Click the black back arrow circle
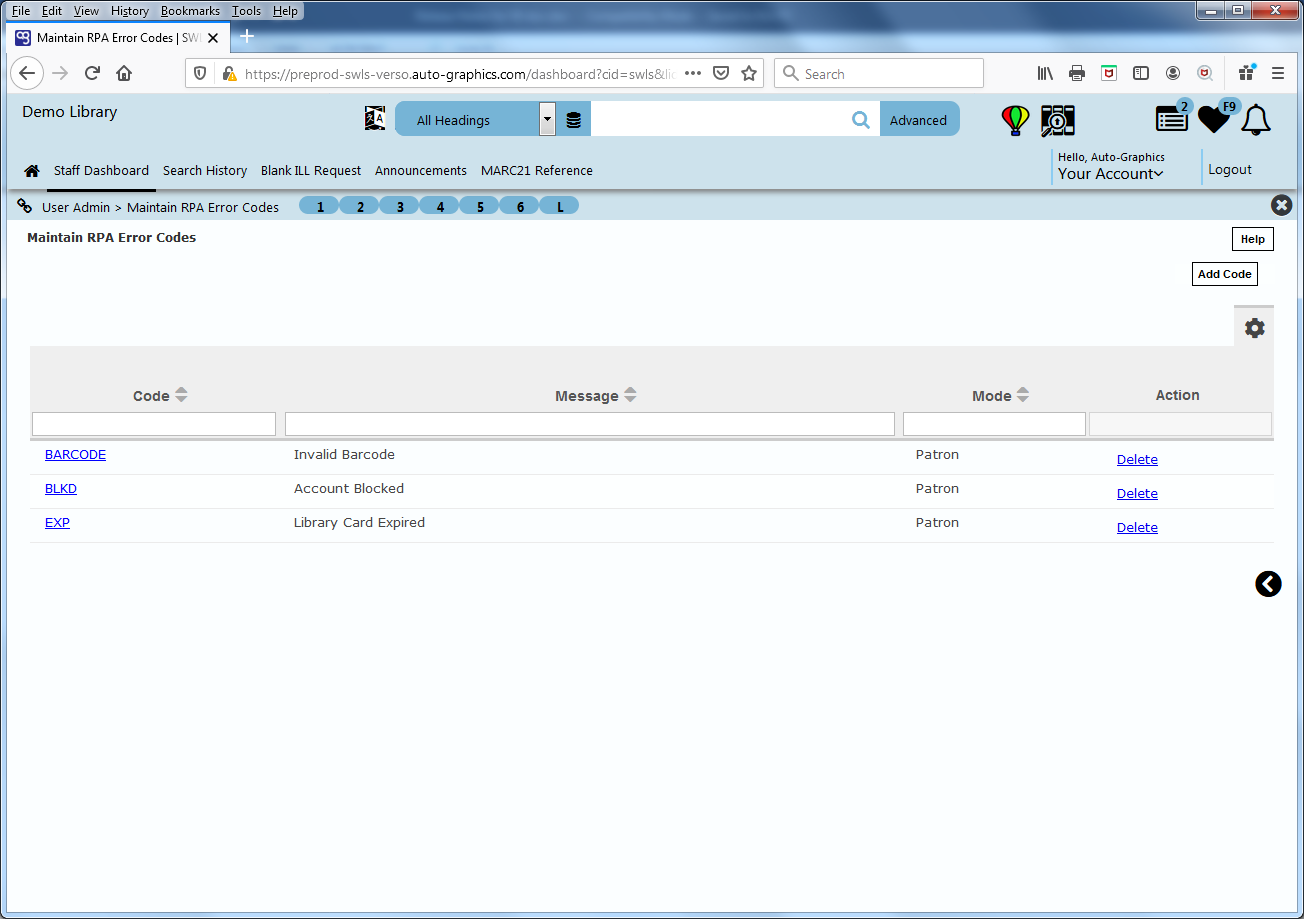This screenshot has width=1304, height=919. (1268, 584)
